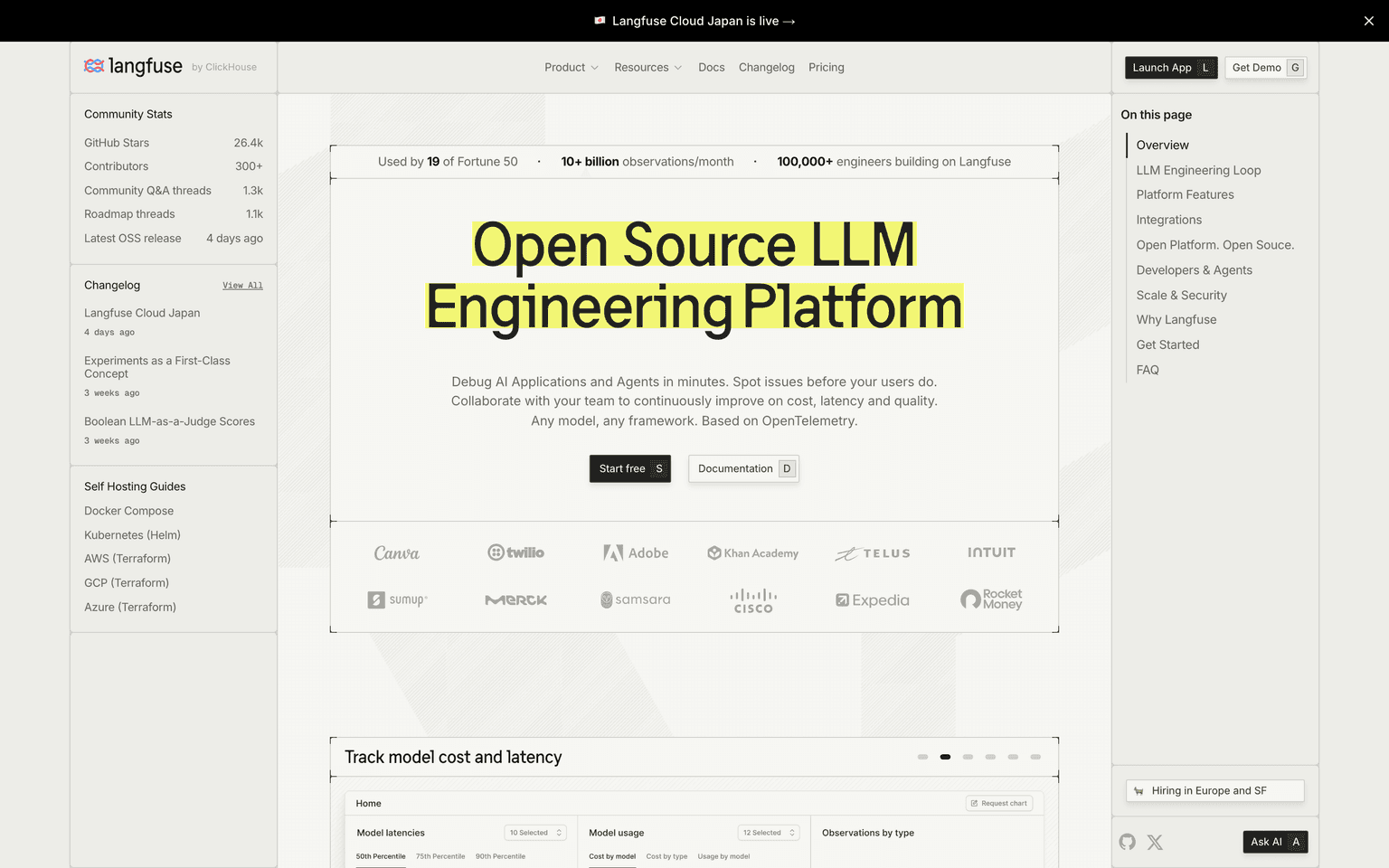The image size is (1389, 868).
Task: Click the Start free button
Action: (x=630, y=468)
